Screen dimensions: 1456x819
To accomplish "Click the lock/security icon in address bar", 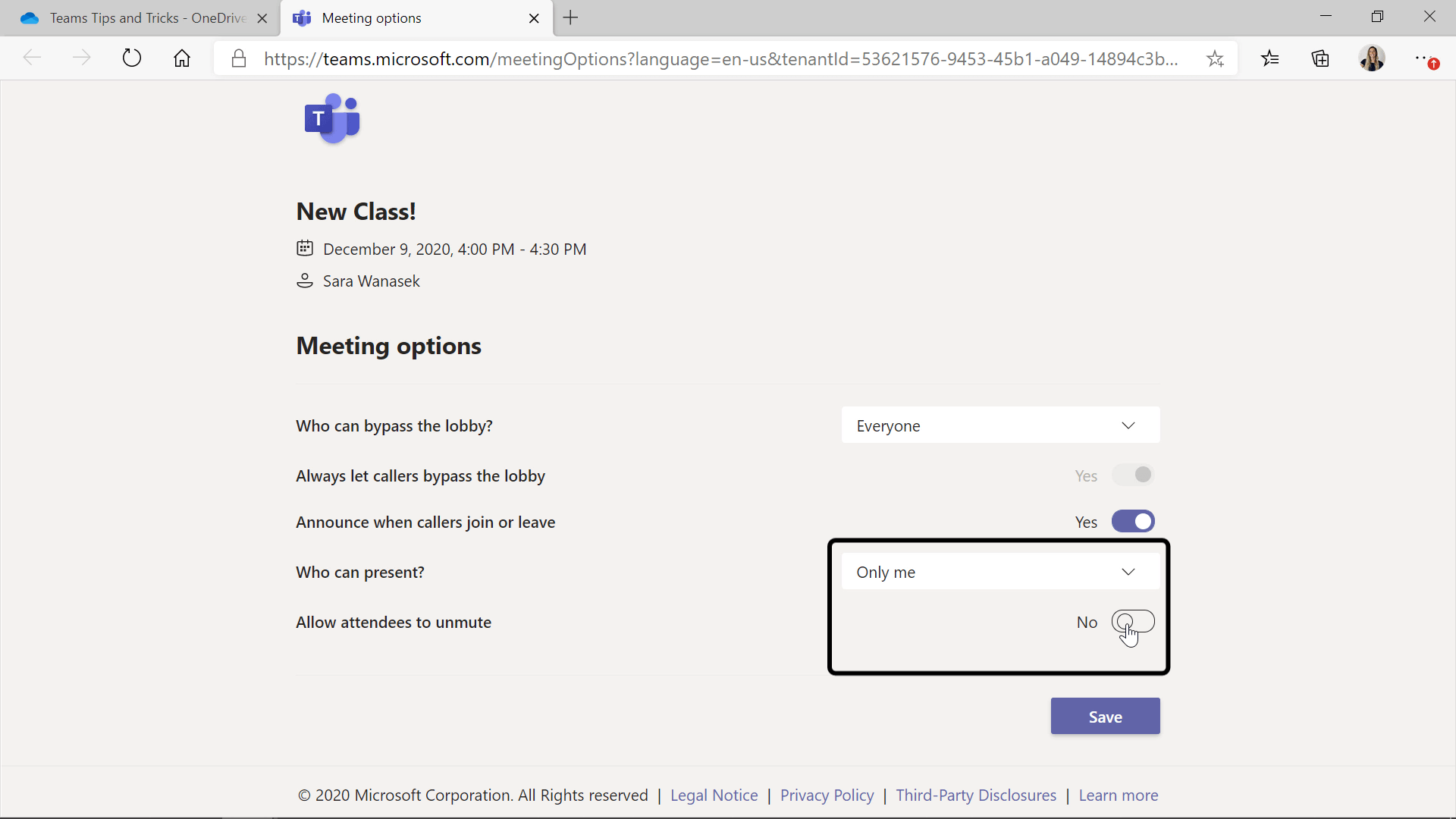I will (239, 58).
